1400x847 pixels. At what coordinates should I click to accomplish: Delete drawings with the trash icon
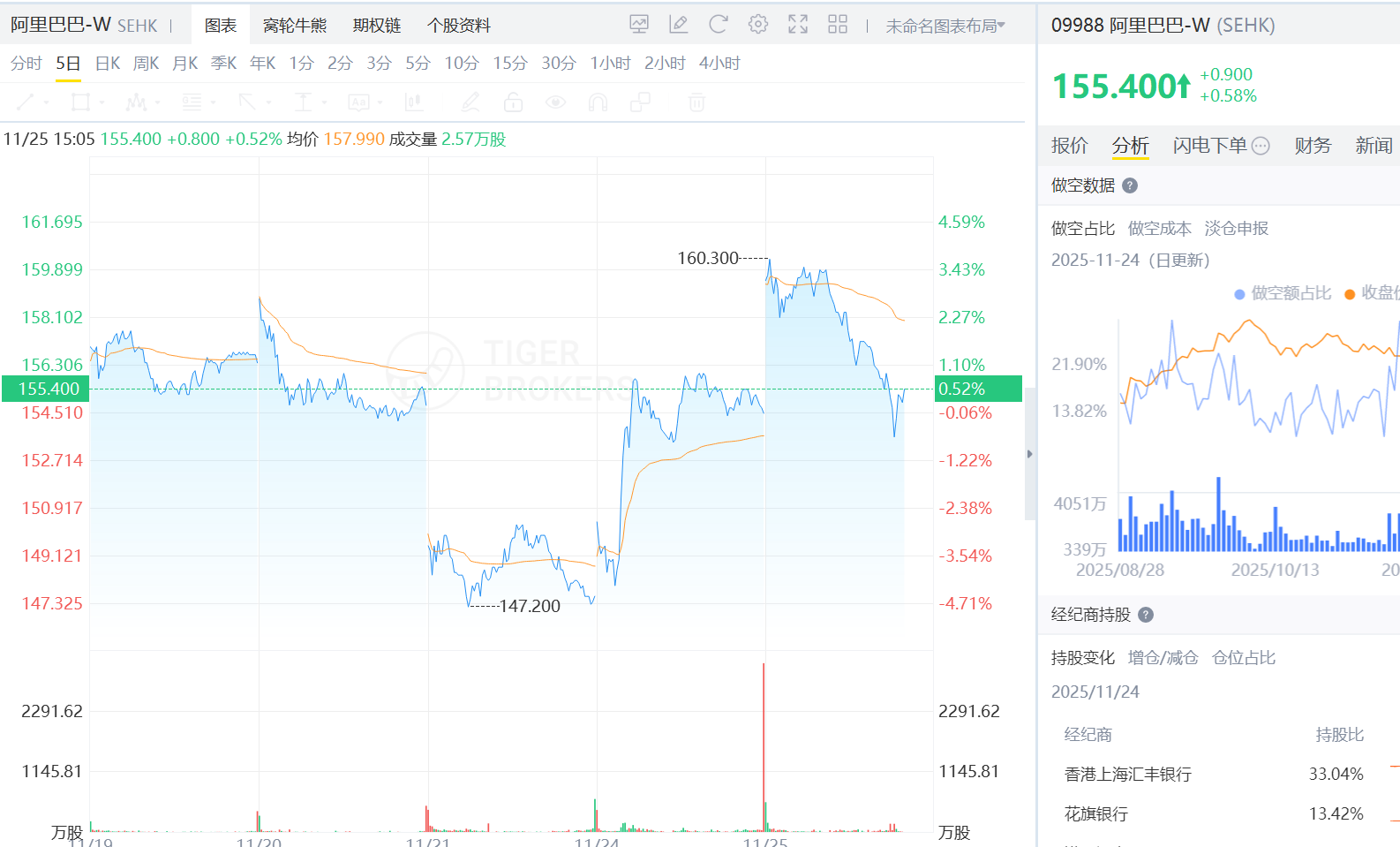[x=696, y=102]
